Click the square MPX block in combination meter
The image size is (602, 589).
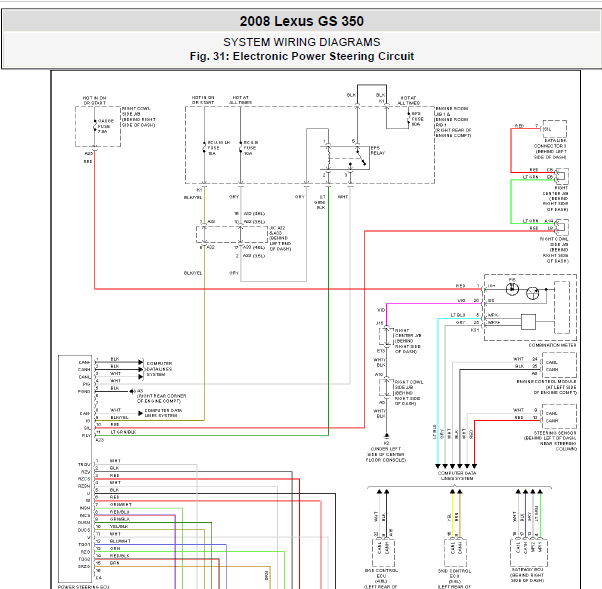point(528,322)
